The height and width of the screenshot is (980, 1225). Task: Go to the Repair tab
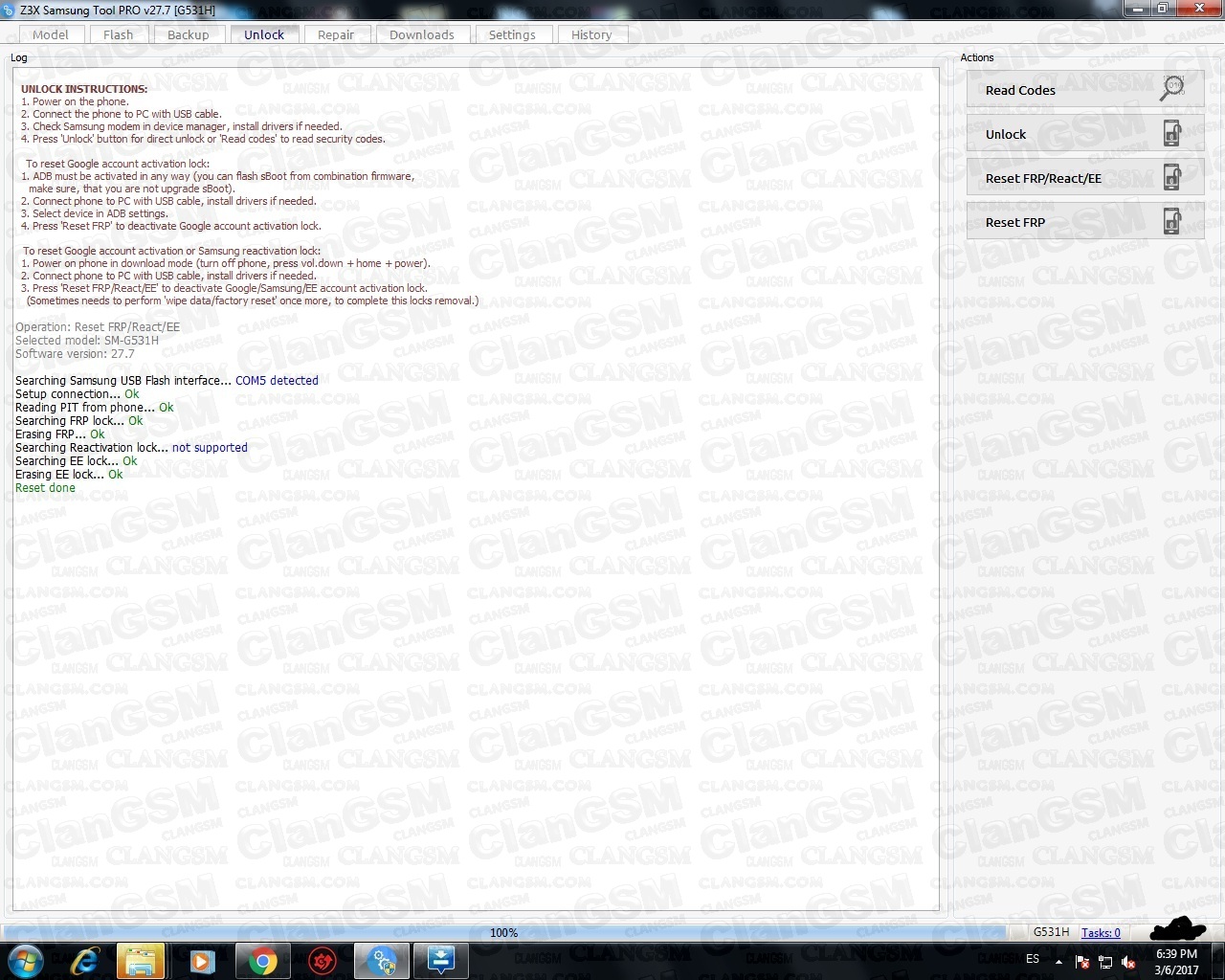(x=336, y=34)
